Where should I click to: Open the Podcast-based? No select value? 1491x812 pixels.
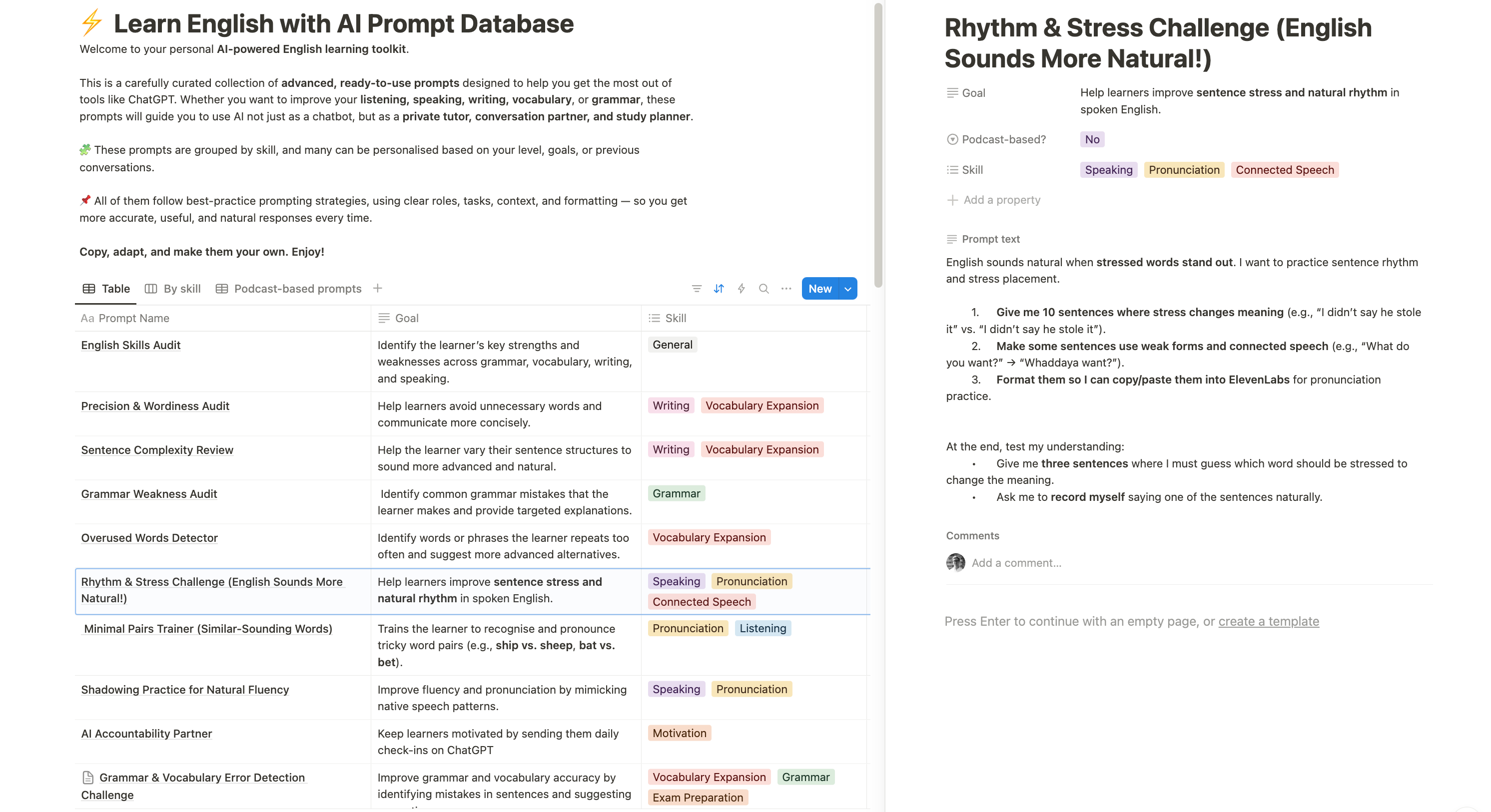point(1092,139)
